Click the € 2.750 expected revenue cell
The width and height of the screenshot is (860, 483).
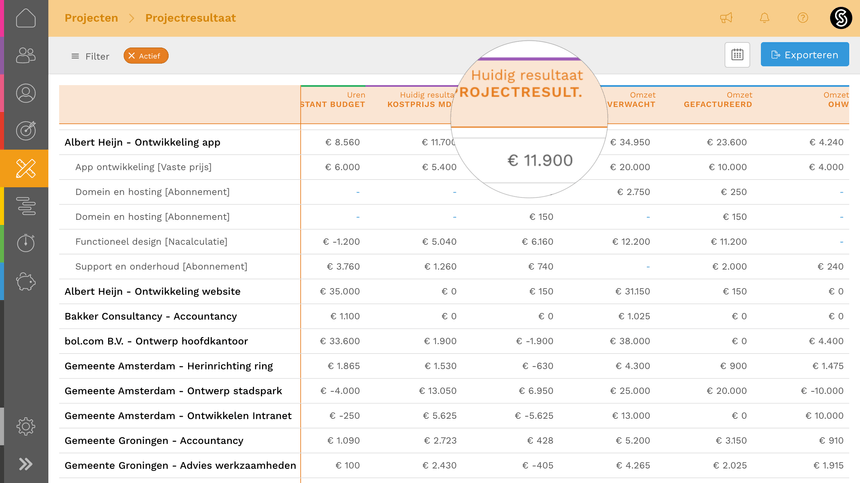[633, 192]
